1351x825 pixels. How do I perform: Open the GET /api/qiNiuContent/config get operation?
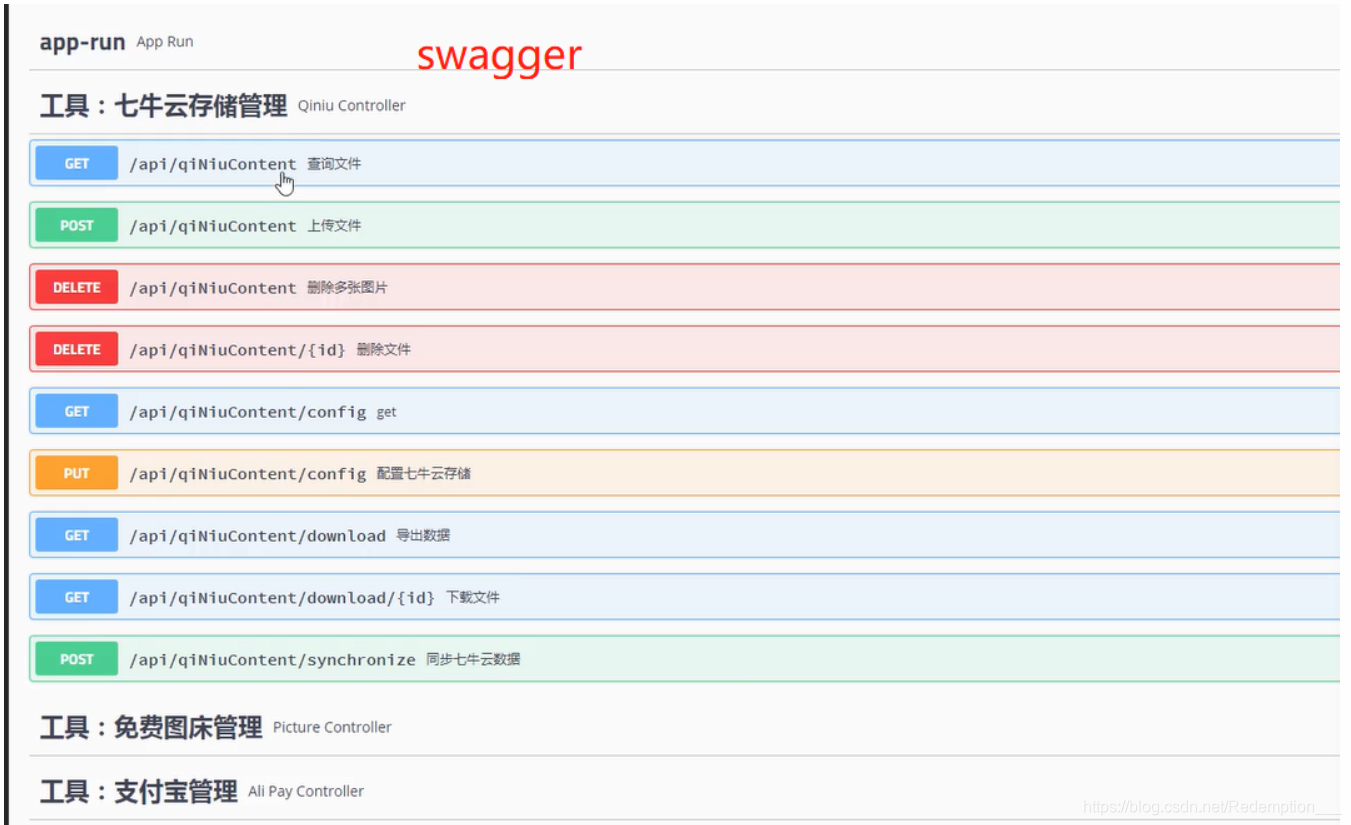[685, 411]
